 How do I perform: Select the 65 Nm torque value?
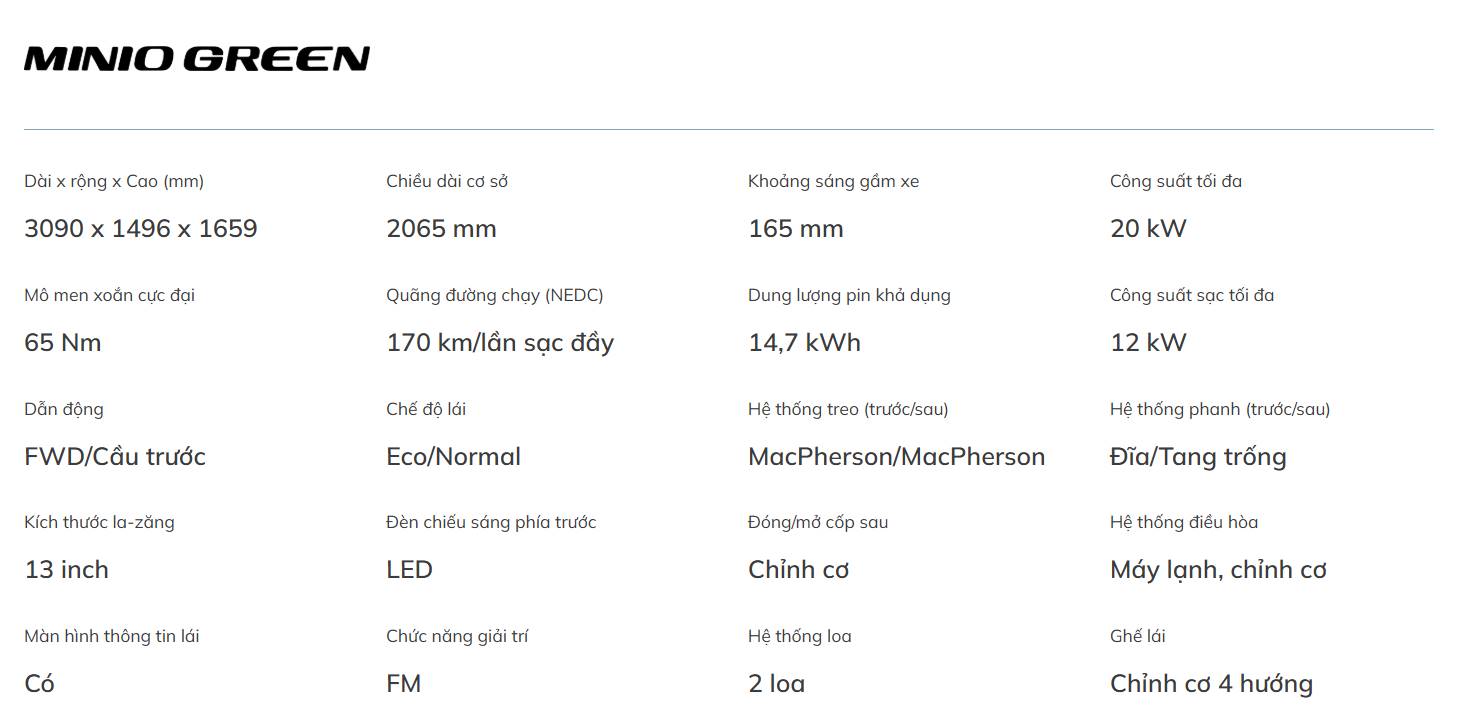pos(62,343)
